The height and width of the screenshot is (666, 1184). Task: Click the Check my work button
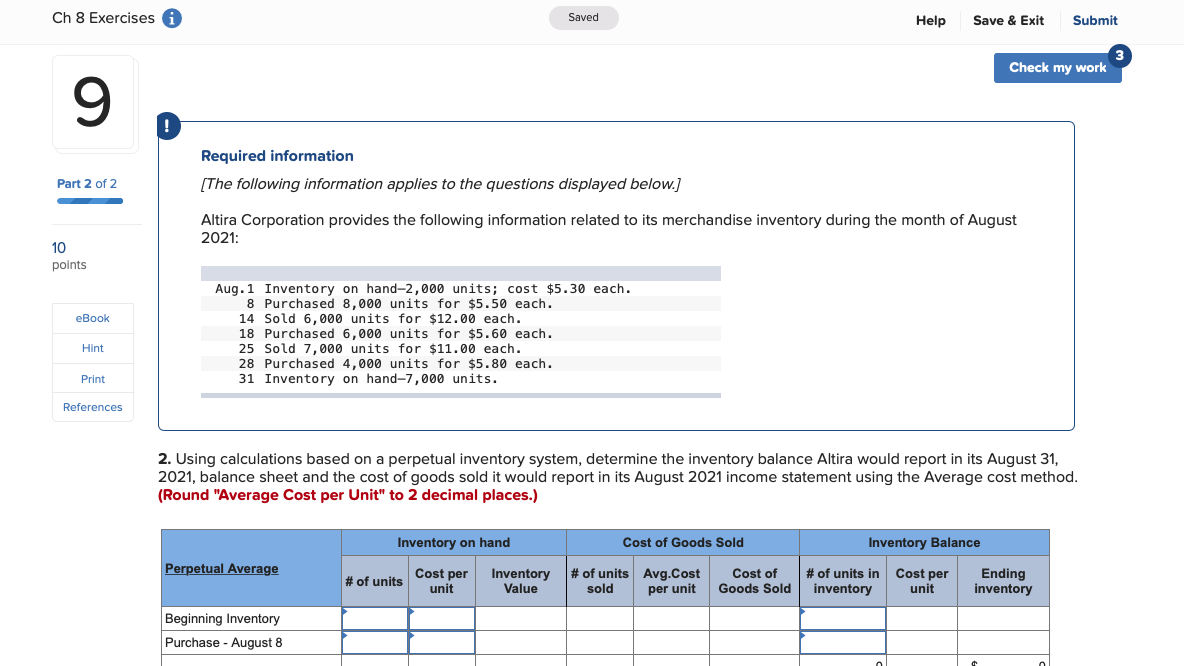[x=1057, y=67]
